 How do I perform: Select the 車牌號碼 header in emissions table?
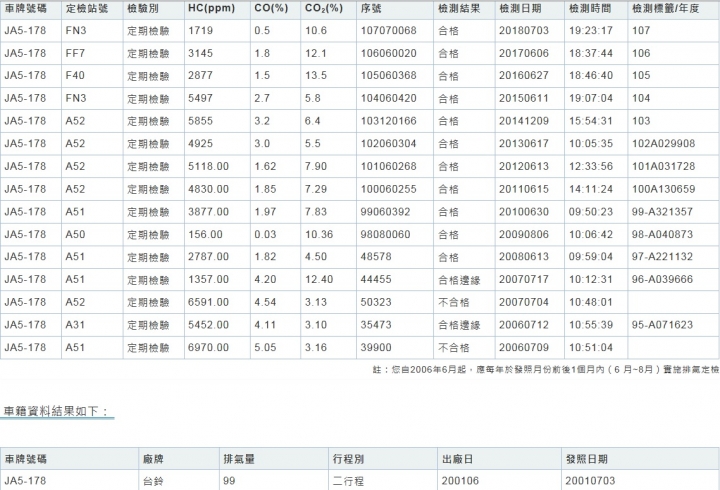[26, 8]
